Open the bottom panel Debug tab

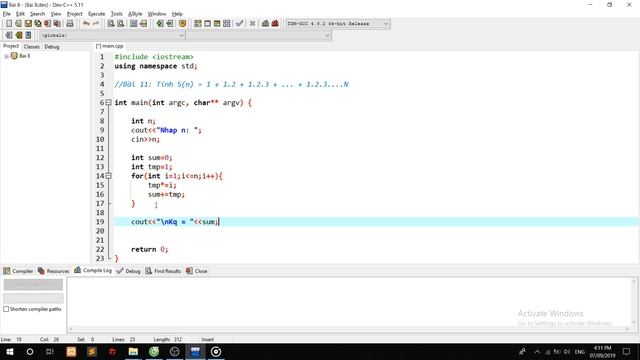[129, 271]
